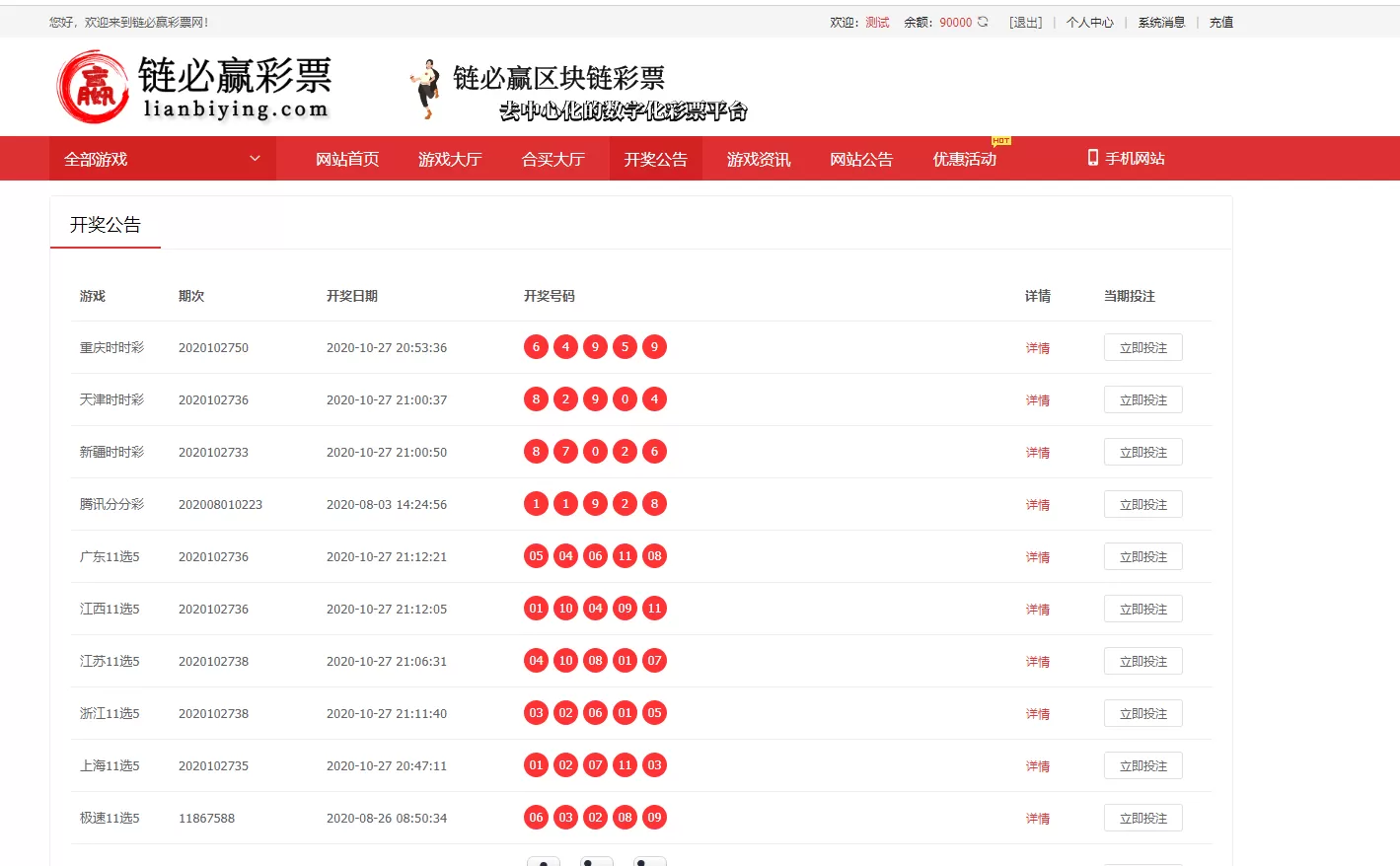Click the phone icon beside 手机网站
1400x866 pixels.
(1092, 158)
